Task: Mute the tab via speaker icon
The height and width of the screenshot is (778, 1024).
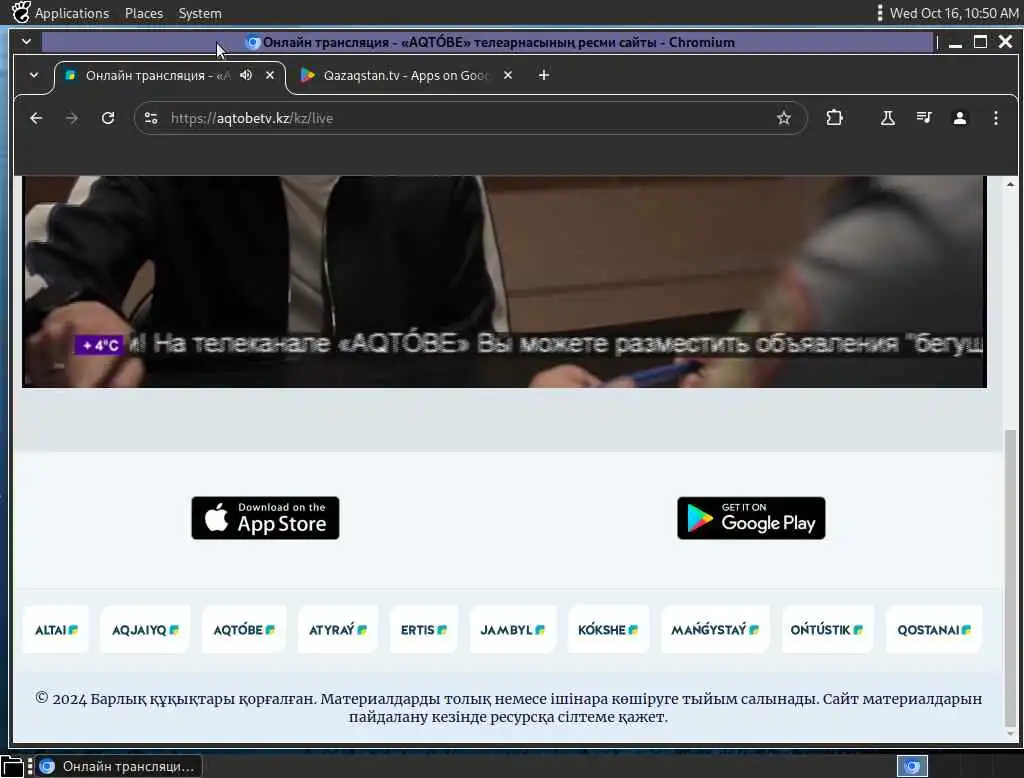Action: 246,75
